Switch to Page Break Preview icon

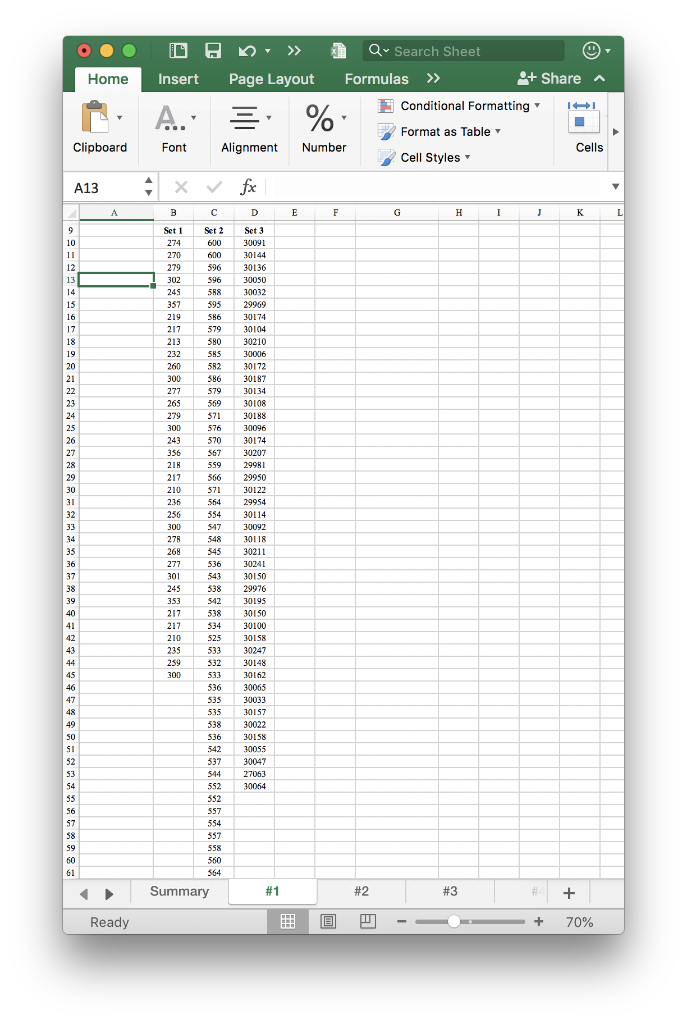(x=368, y=921)
